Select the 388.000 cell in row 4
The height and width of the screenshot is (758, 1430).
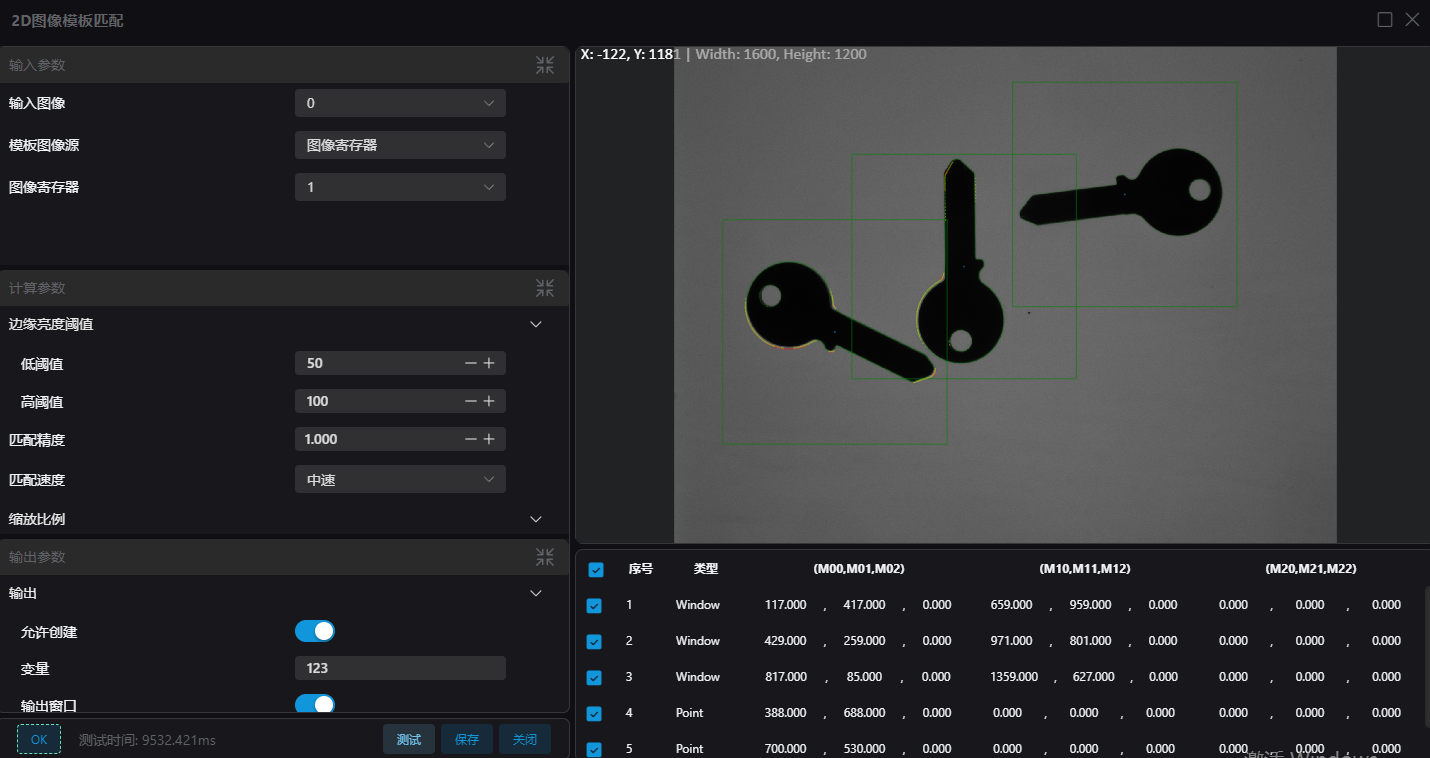click(785, 712)
